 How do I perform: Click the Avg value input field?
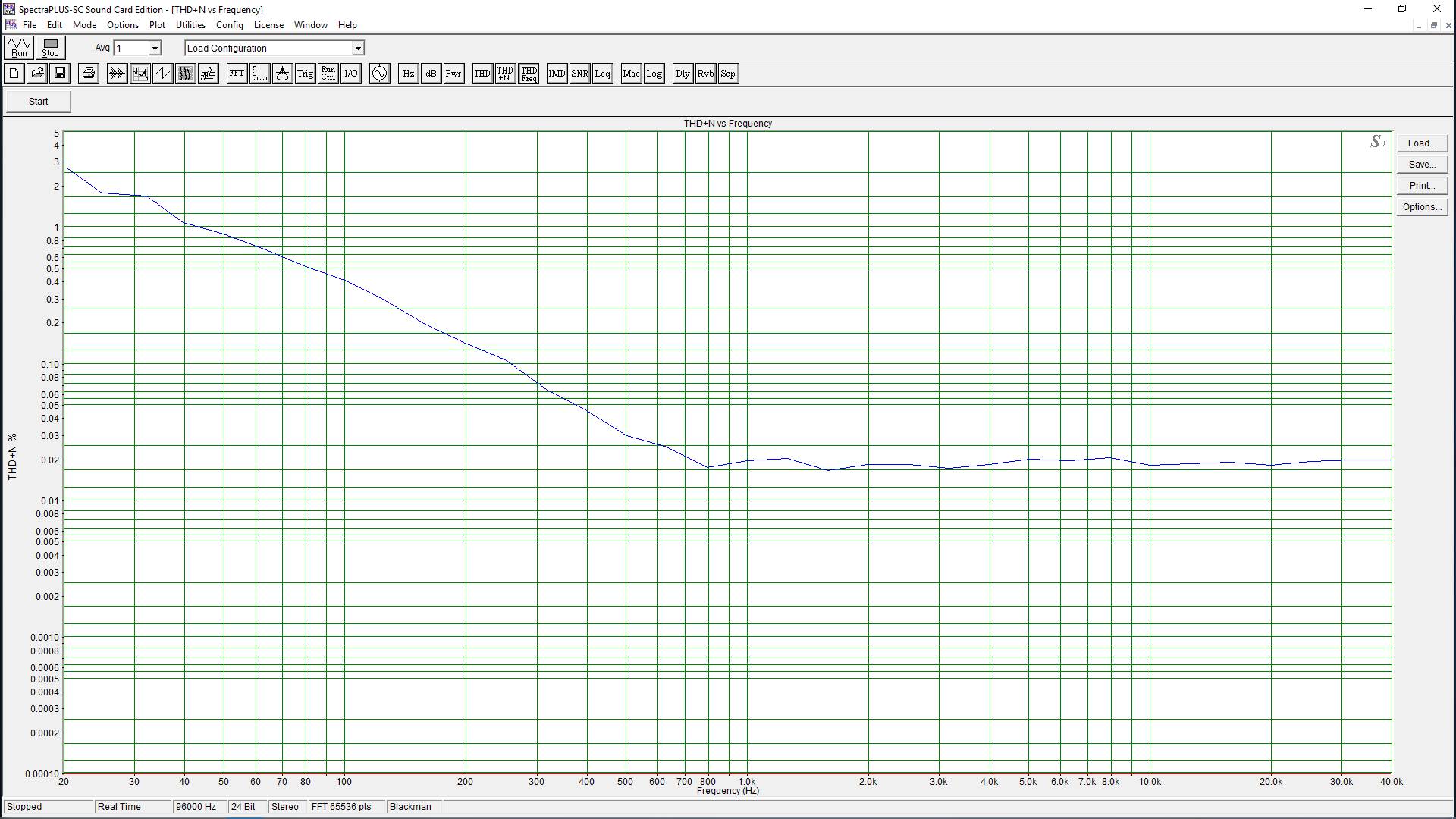click(130, 49)
